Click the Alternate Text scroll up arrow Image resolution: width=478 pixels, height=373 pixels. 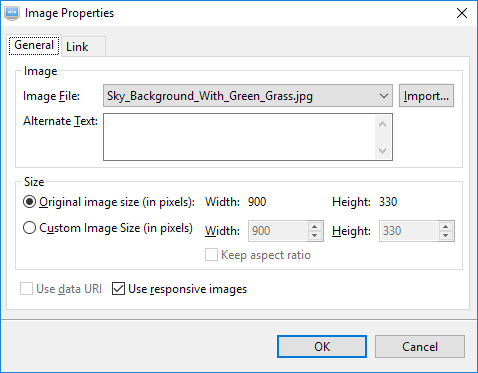click(x=383, y=124)
